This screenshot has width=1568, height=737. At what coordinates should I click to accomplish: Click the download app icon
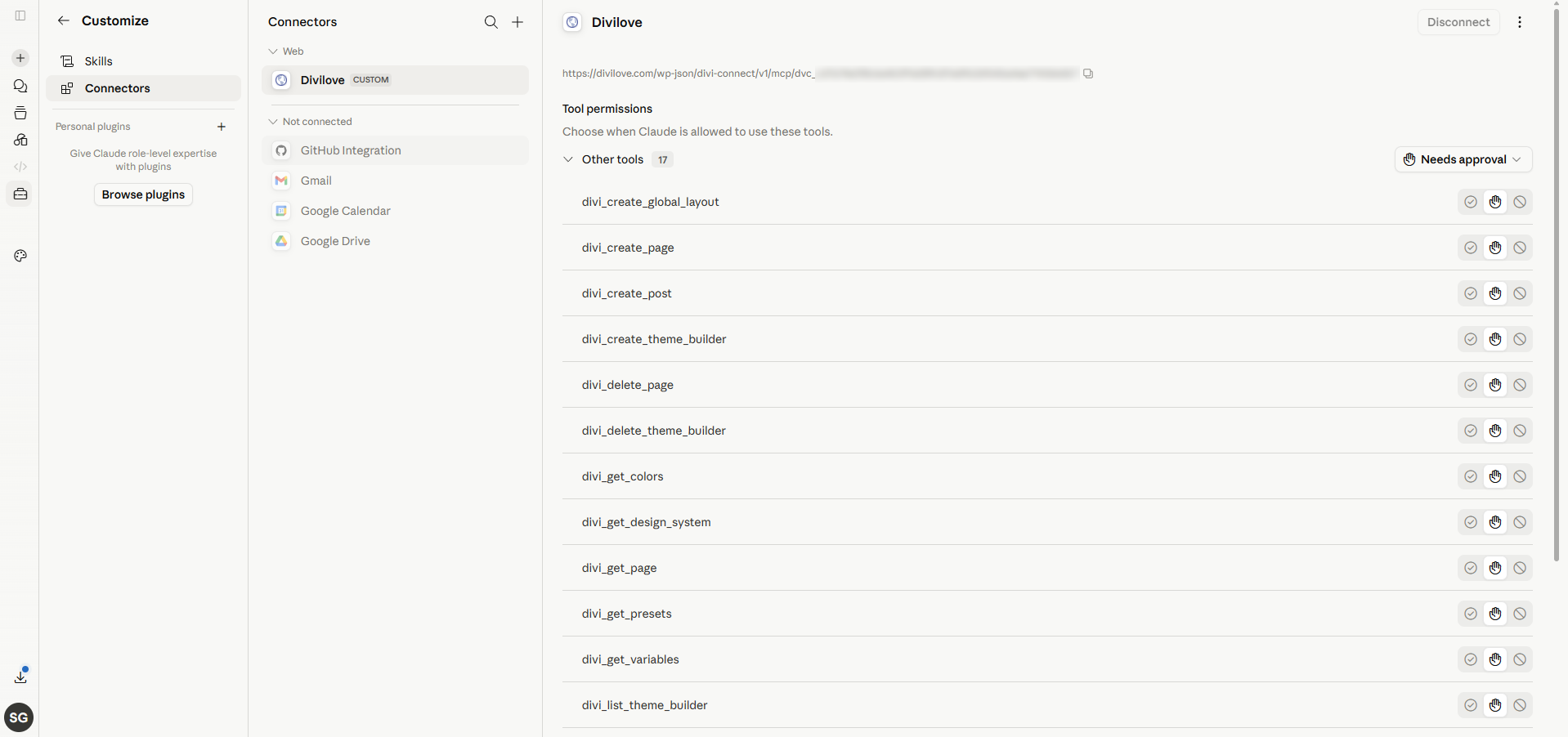20,677
